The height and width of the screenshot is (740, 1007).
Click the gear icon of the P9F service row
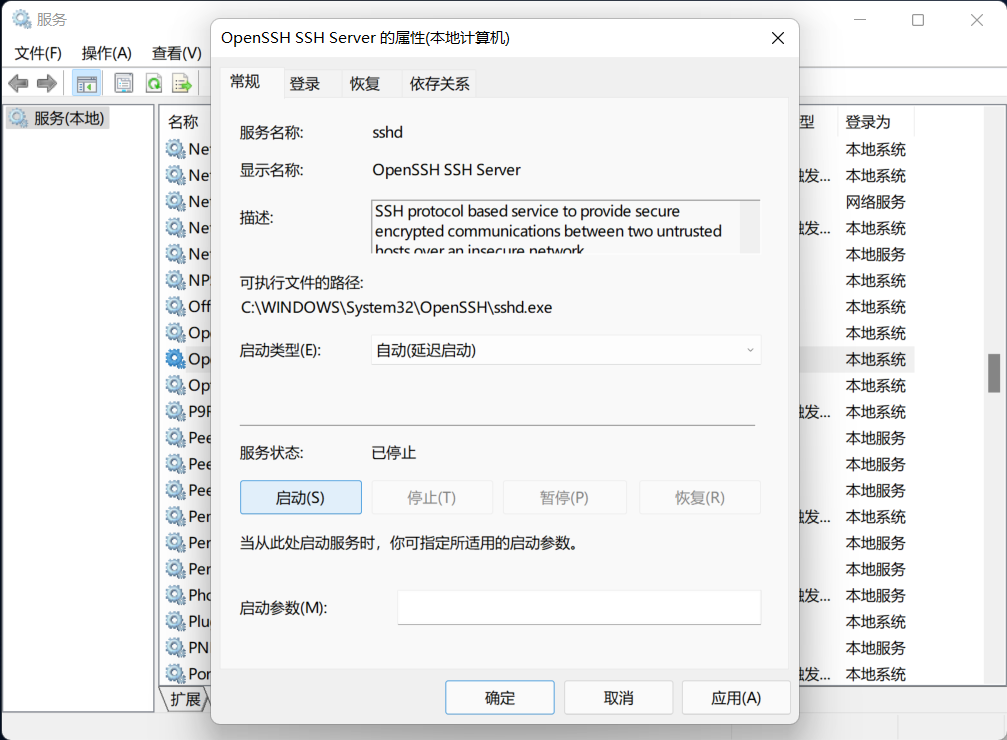[x=175, y=411]
